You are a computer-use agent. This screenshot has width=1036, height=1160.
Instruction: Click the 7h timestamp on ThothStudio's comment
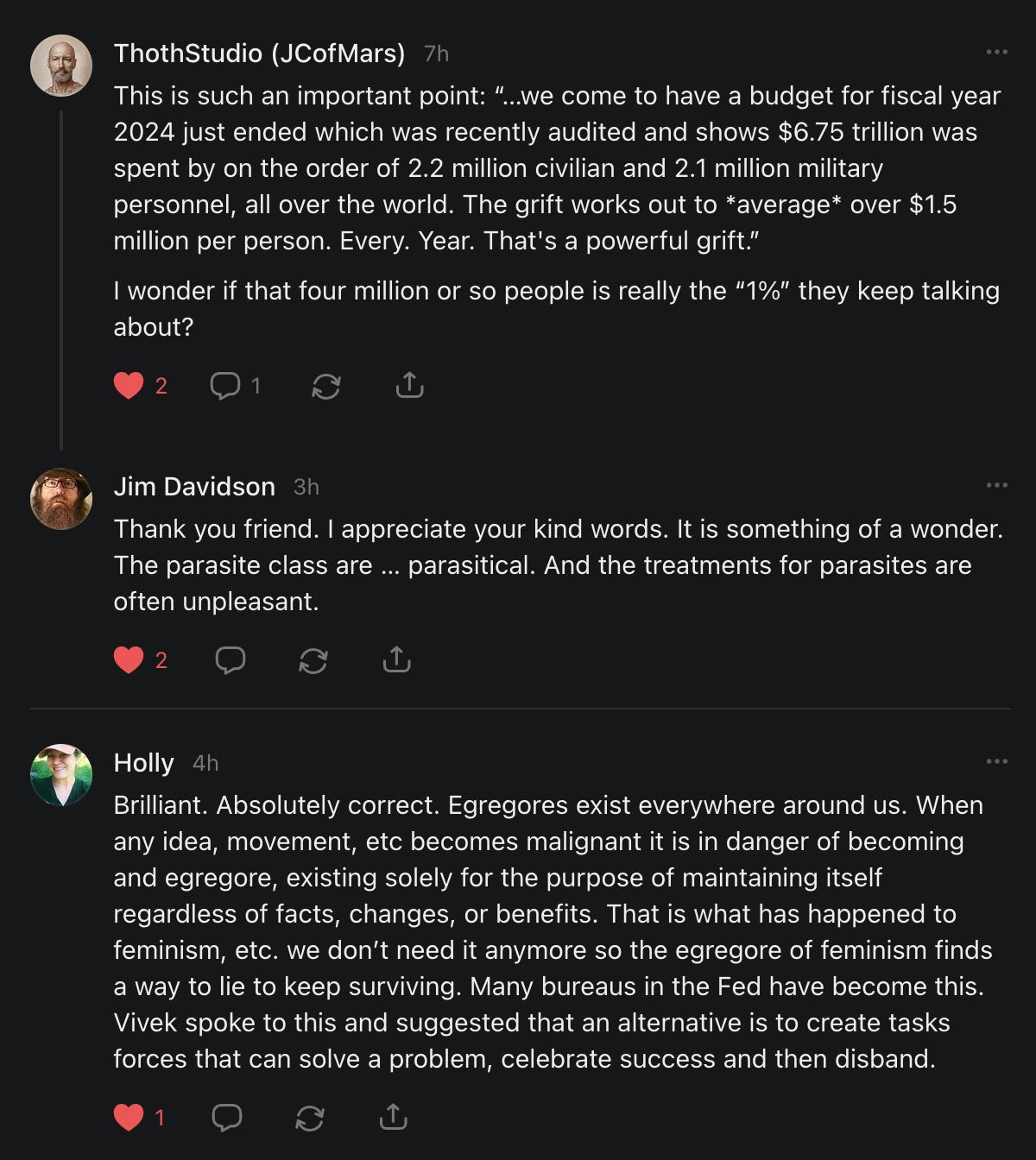[436, 54]
